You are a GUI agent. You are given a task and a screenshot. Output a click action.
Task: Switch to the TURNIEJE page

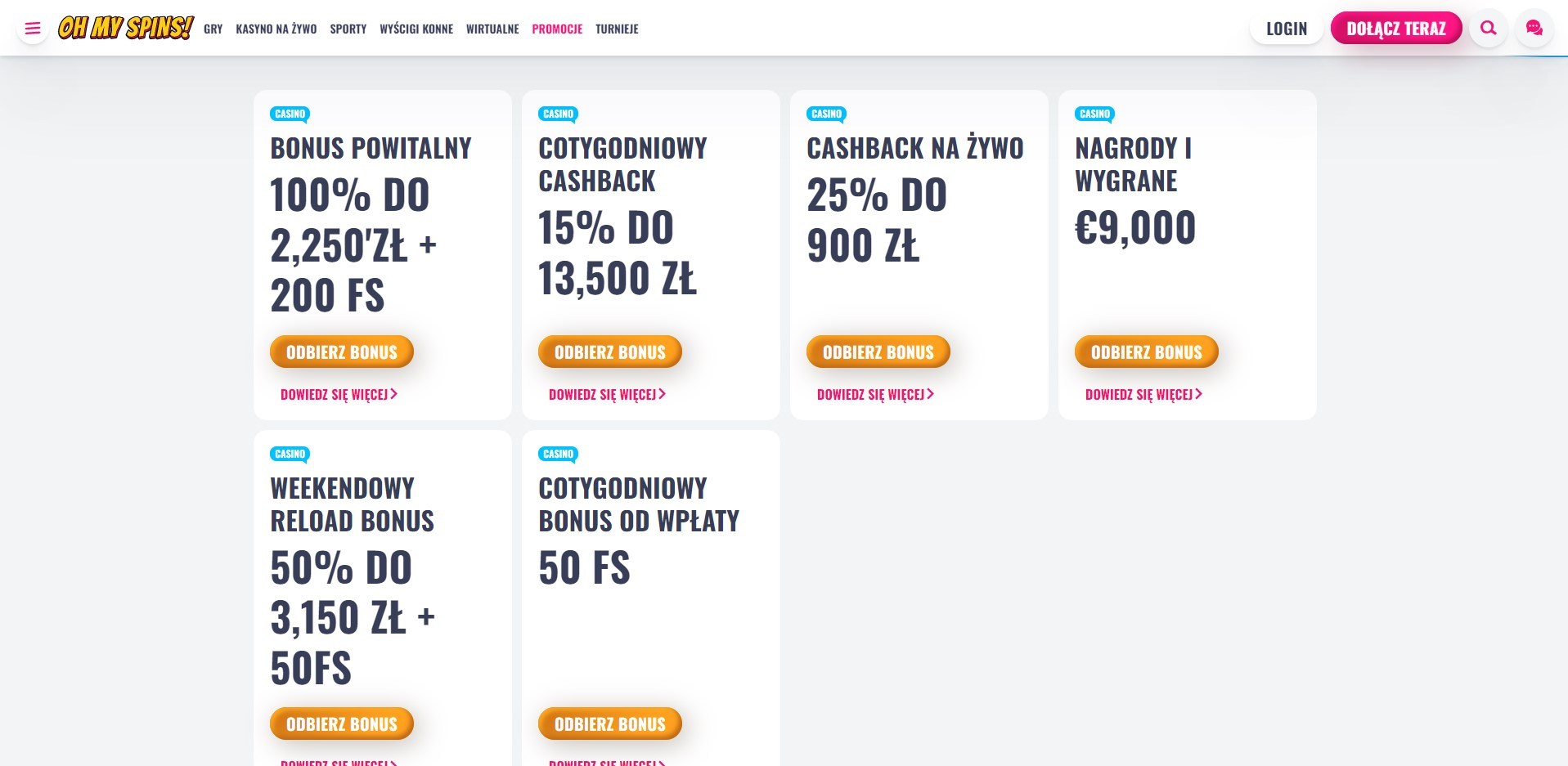[617, 29]
